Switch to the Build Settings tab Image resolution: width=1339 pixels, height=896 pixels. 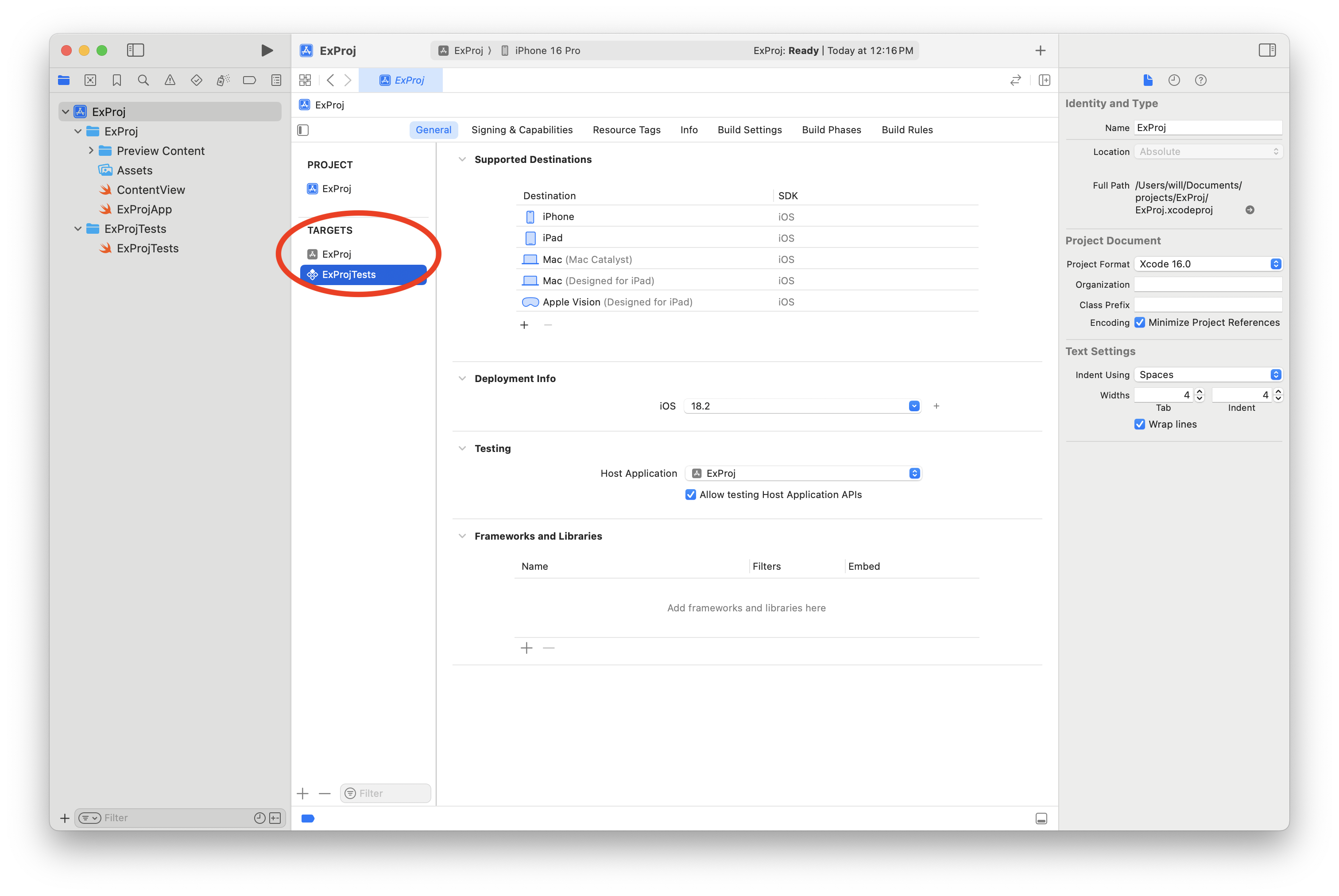[x=749, y=130]
